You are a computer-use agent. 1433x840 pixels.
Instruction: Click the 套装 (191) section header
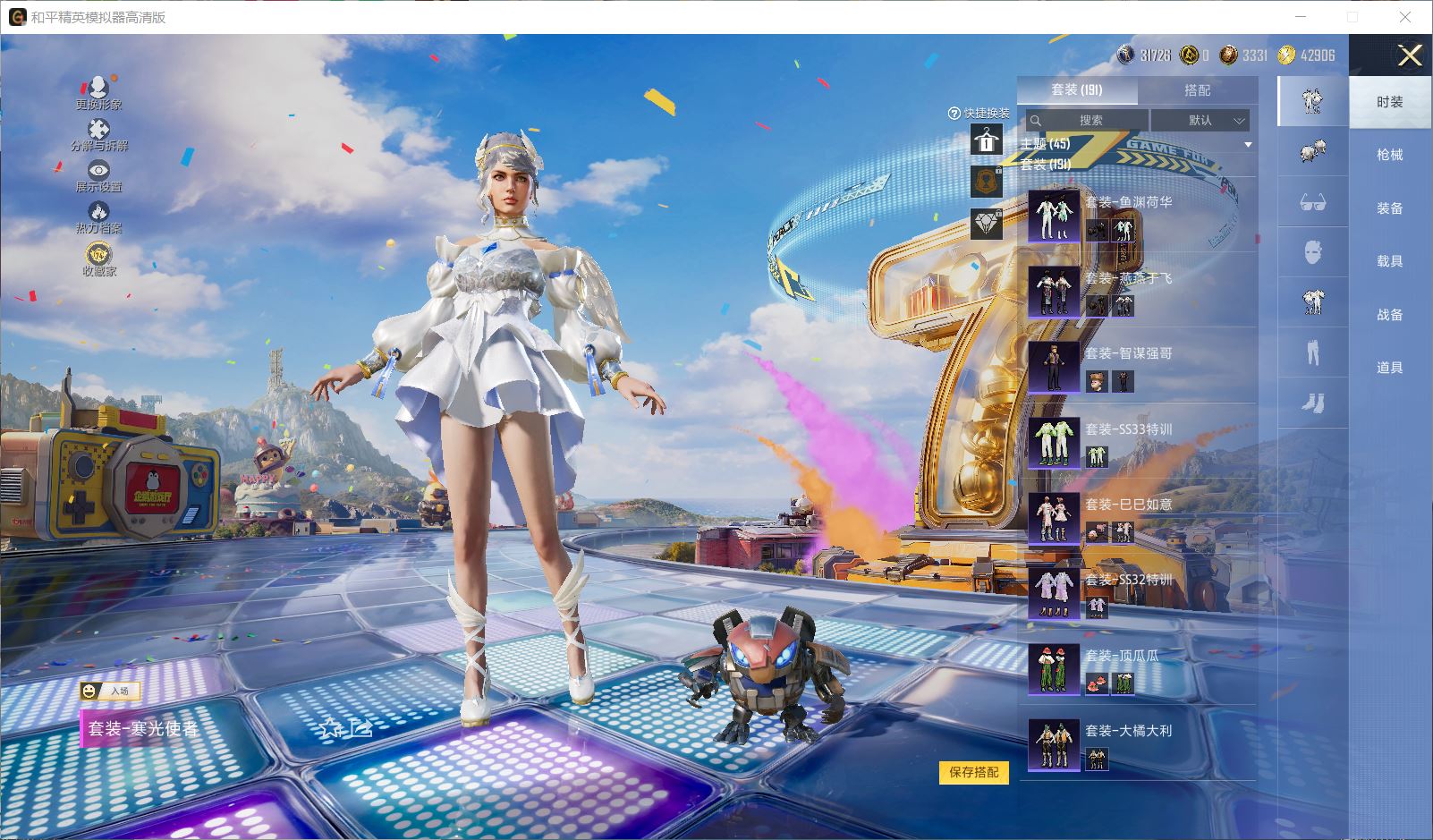(x=1046, y=165)
